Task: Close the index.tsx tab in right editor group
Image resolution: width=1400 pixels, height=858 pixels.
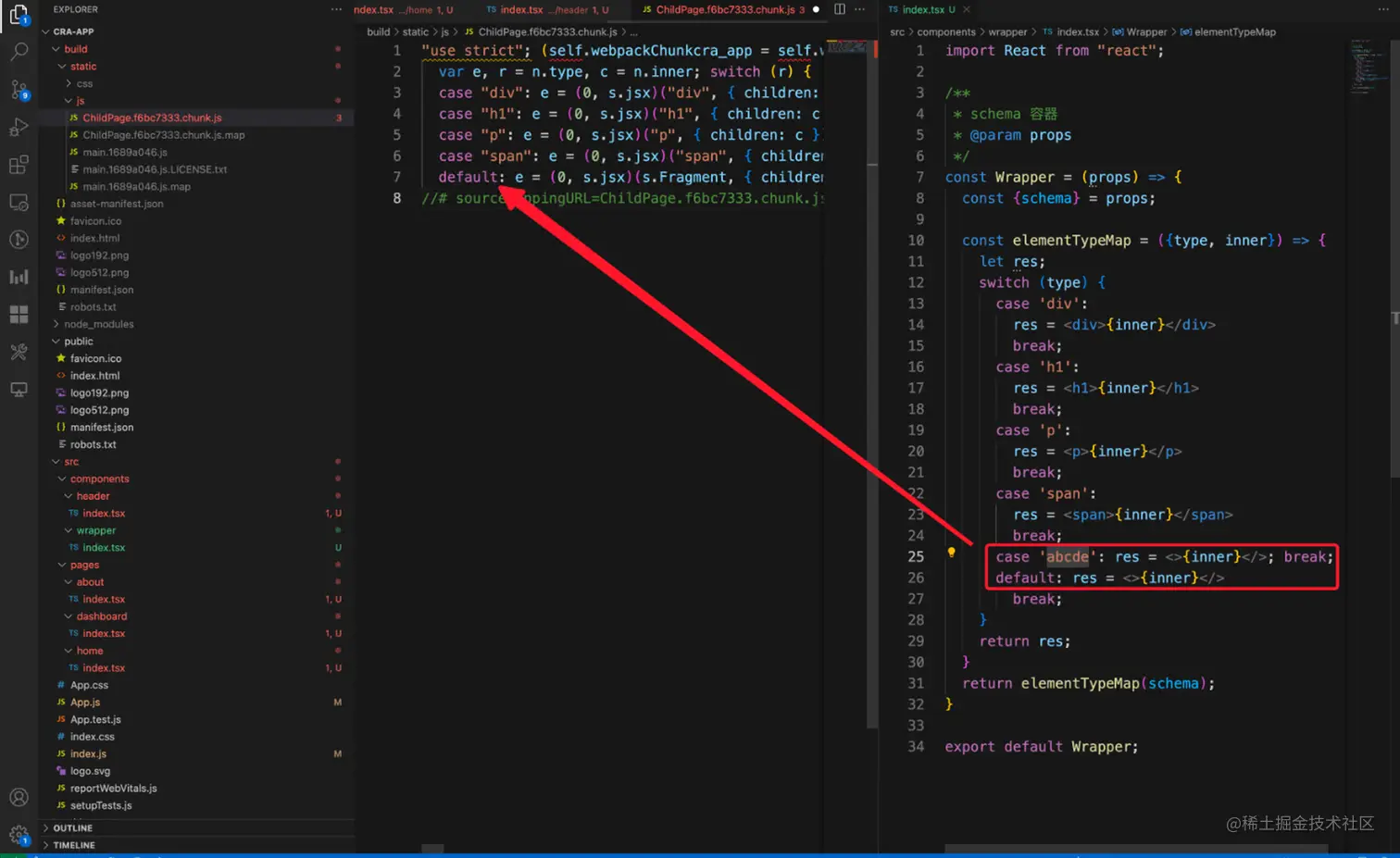Action: 967,9
